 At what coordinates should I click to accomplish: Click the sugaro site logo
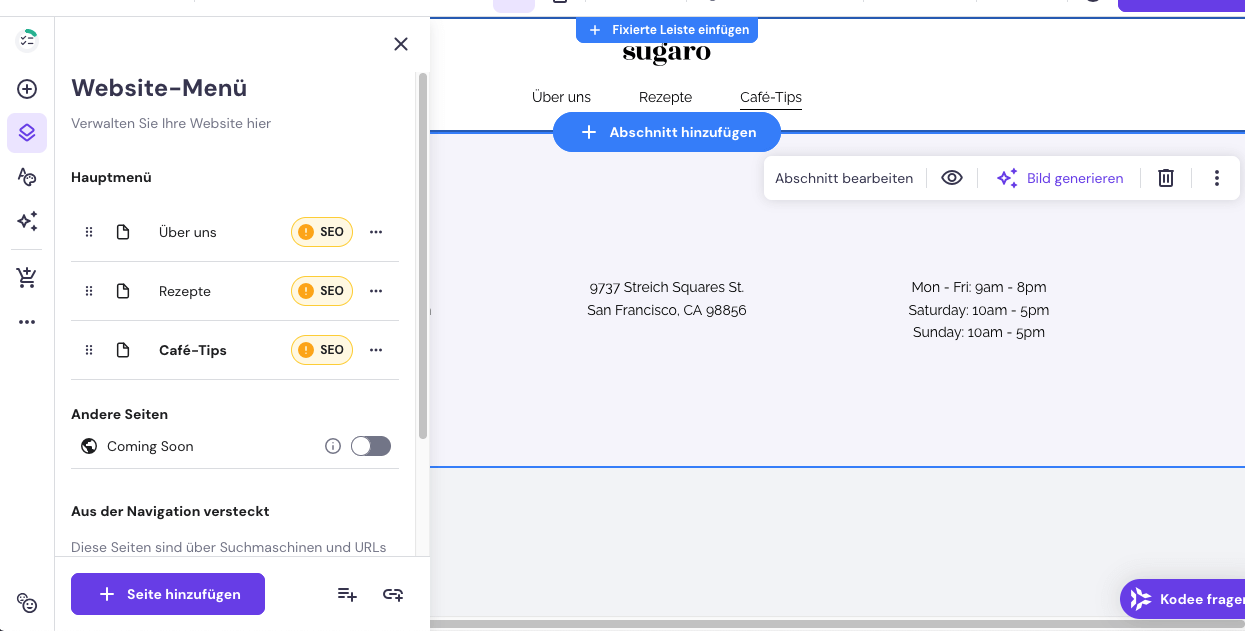tap(667, 53)
